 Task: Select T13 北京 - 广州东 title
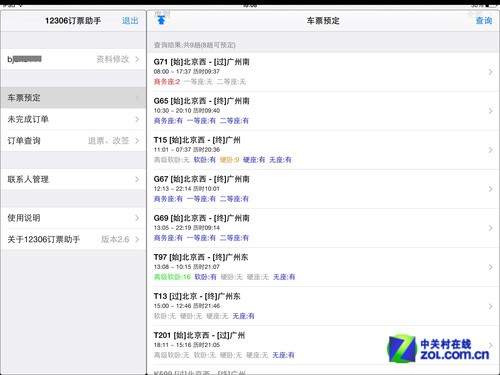tap(197, 296)
